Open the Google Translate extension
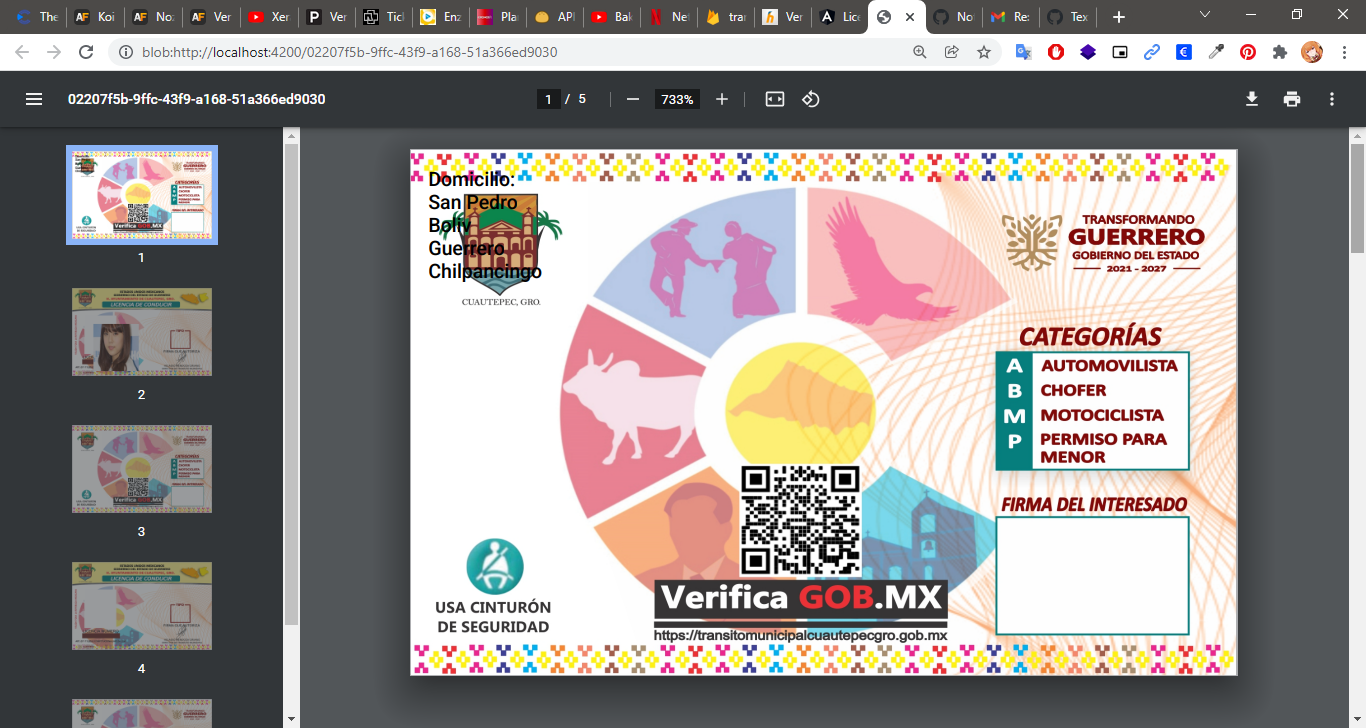The image size is (1366, 728). click(x=1023, y=52)
